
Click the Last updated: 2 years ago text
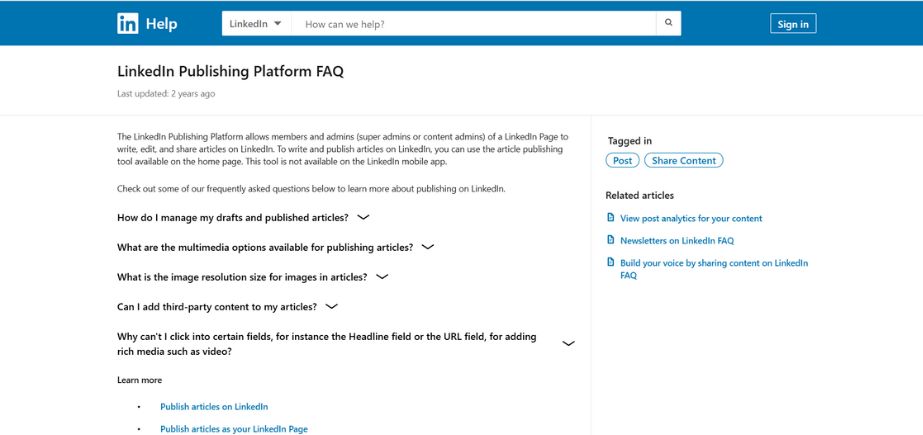click(166, 94)
